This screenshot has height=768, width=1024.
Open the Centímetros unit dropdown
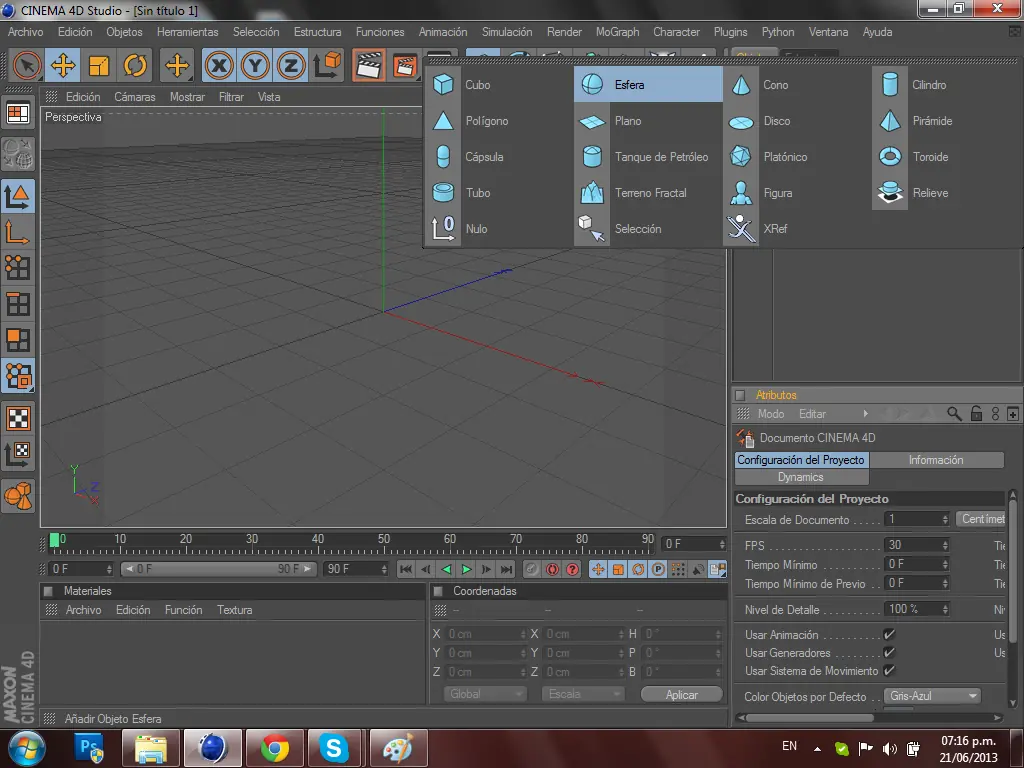980,519
